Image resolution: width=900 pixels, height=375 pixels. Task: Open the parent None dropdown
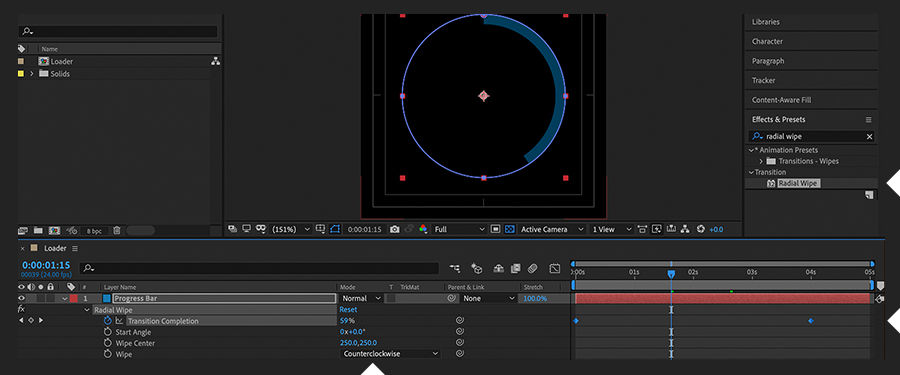[x=490, y=299]
